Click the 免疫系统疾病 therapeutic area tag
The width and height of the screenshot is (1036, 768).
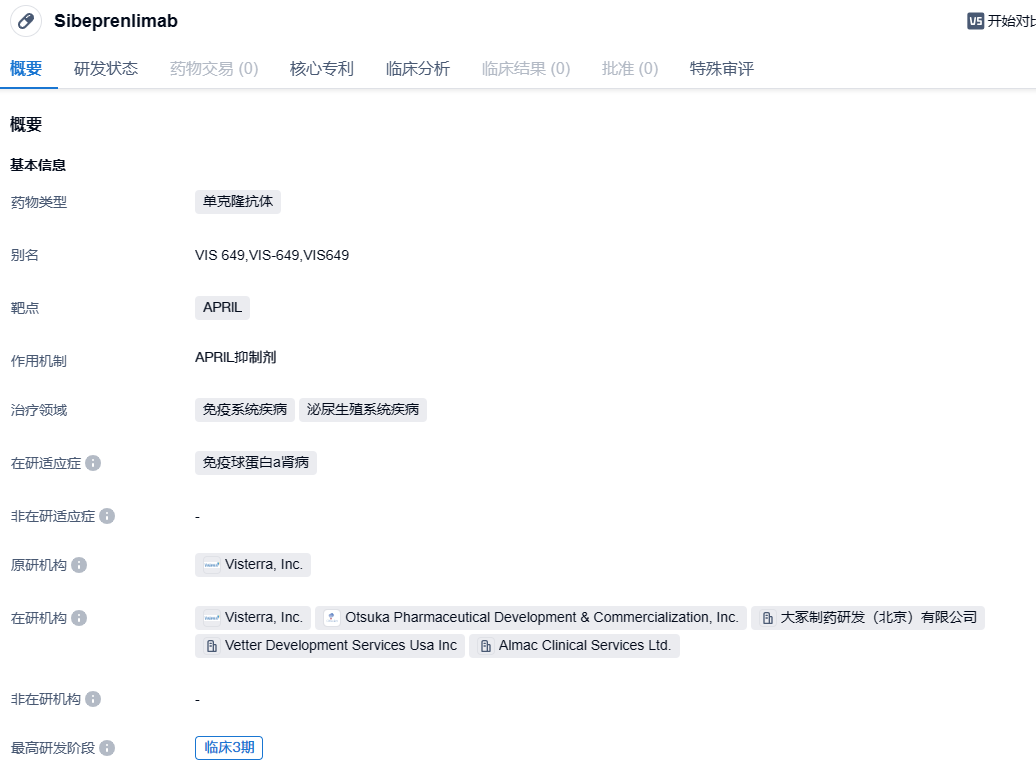(x=245, y=409)
